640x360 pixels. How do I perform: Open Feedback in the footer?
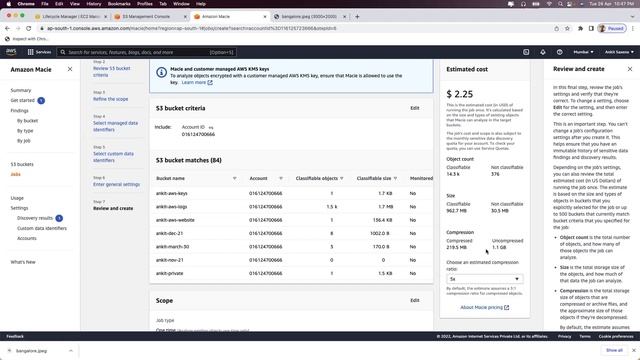click(x=15, y=336)
